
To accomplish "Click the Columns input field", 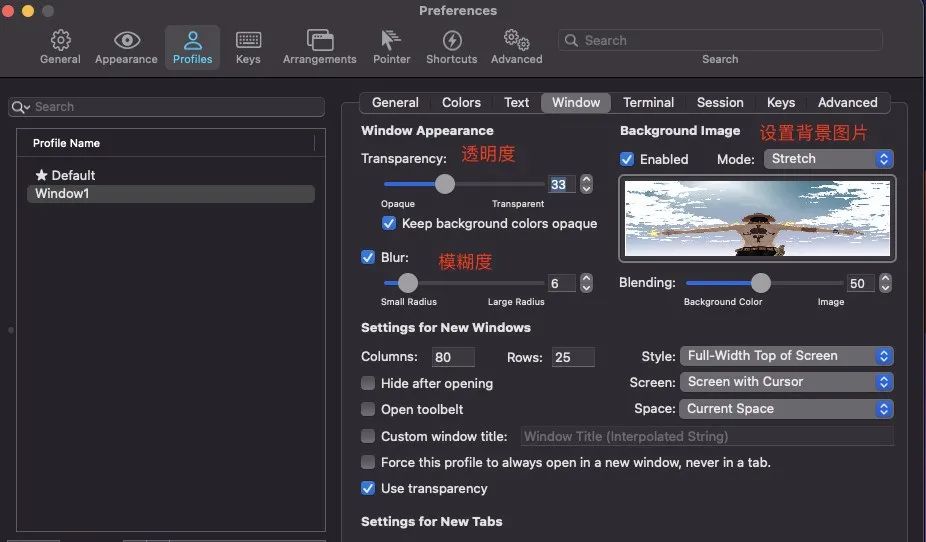I will 453,357.
